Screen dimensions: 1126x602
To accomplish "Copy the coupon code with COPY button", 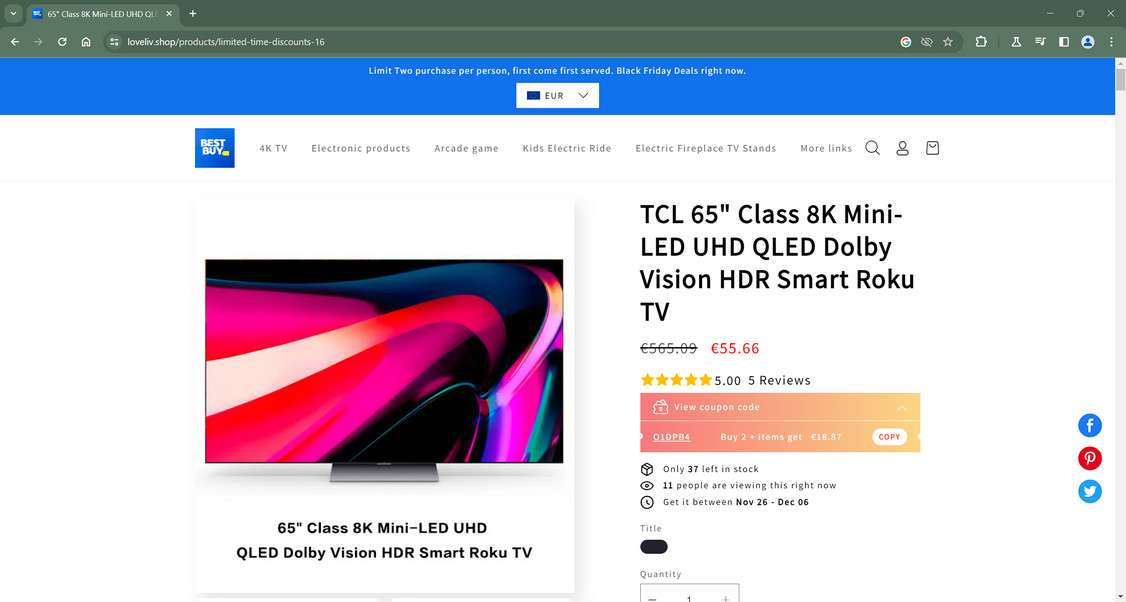I will [889, 437].
